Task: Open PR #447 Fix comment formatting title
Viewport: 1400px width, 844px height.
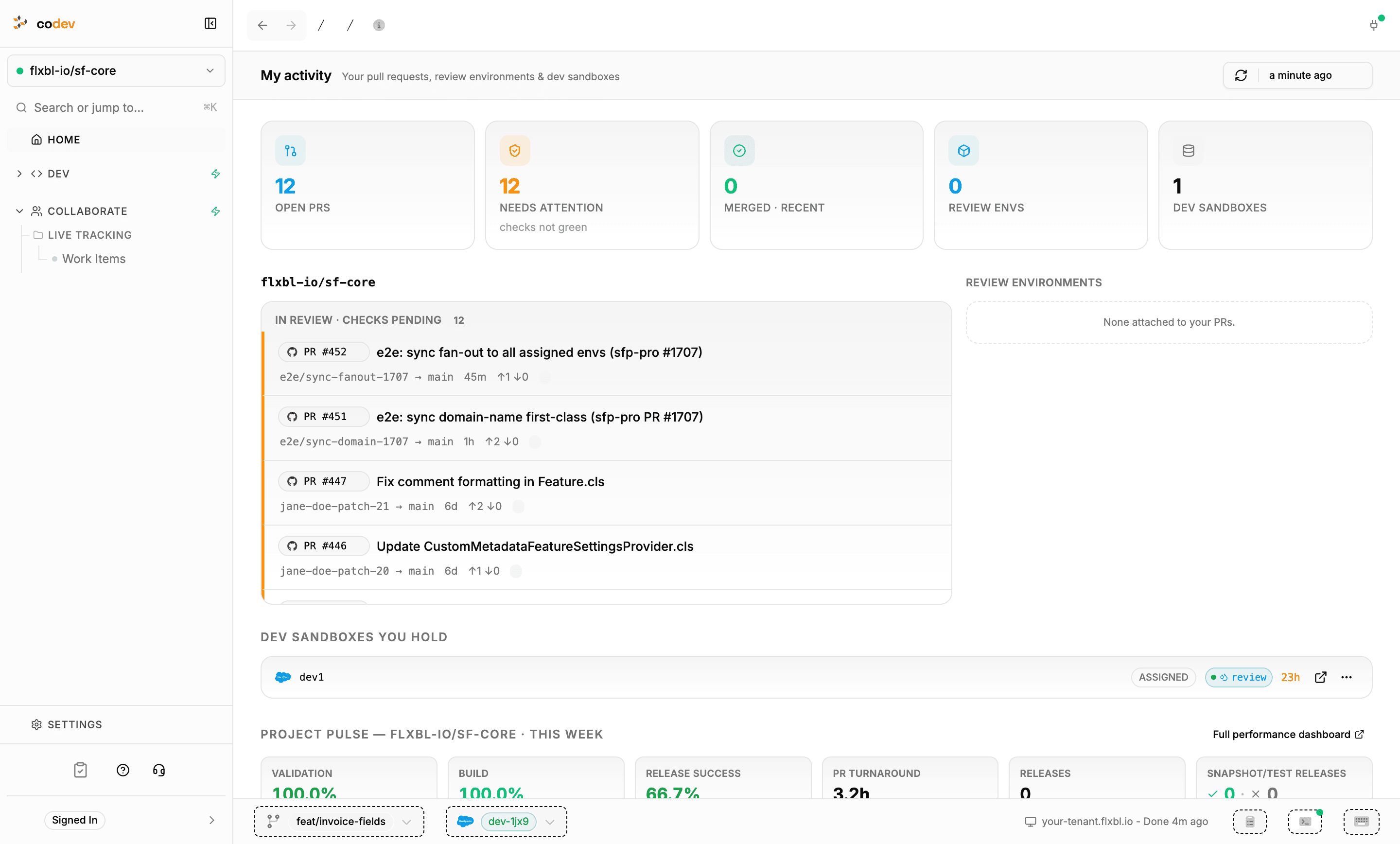Action: tap(490, 481)
